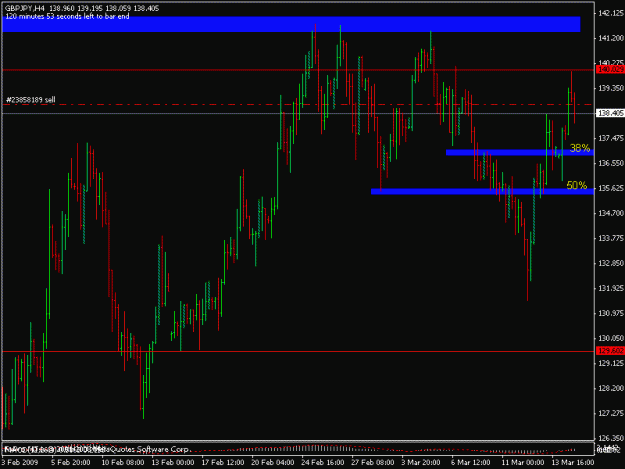
Task: Click the 139.350 price scale value
Action: coord(611,88)
